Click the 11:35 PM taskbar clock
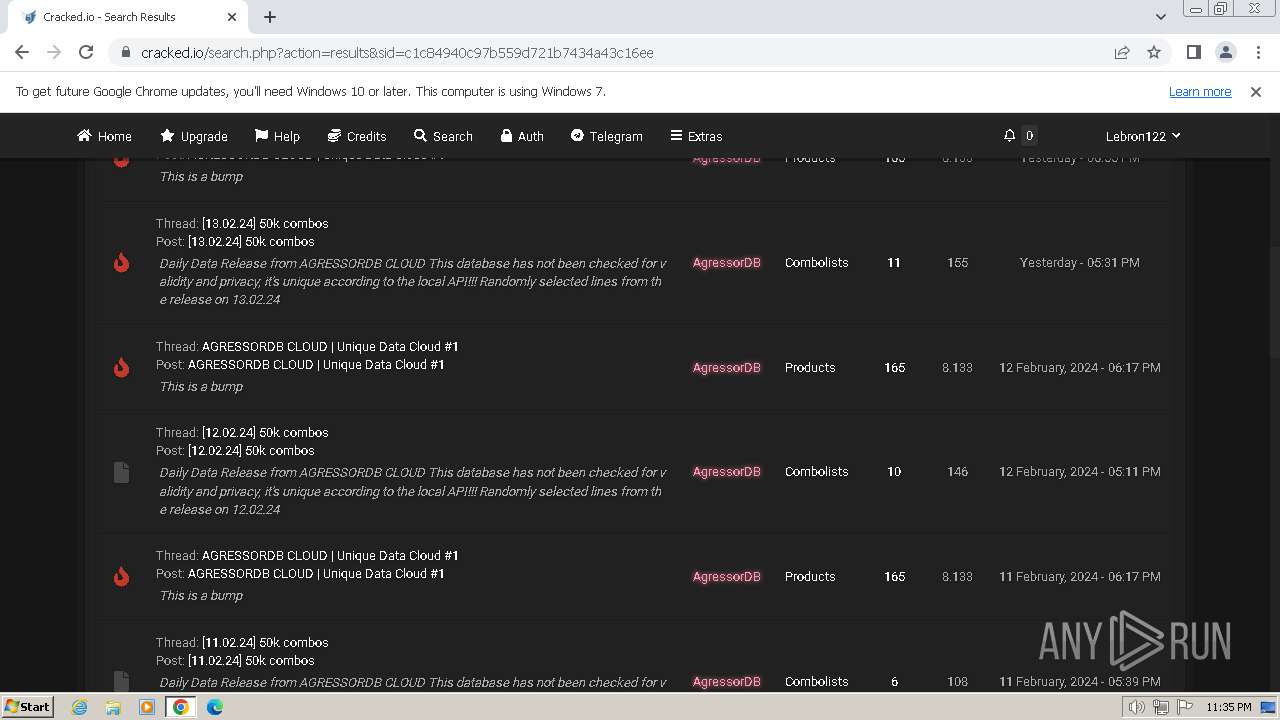The width and height of the screenshot is (1280, 720). pos(1229,707)
